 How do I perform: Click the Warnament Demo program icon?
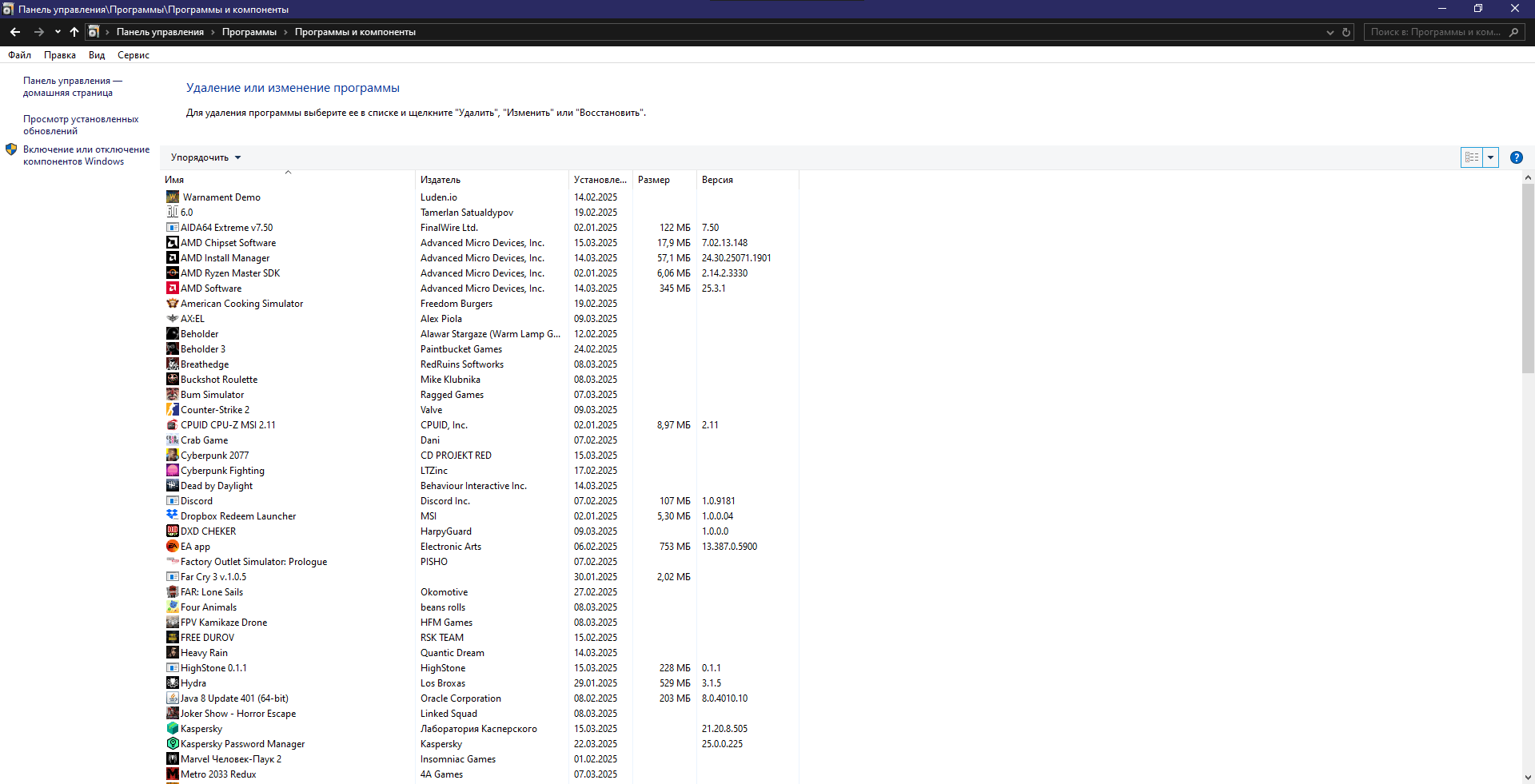173,197
